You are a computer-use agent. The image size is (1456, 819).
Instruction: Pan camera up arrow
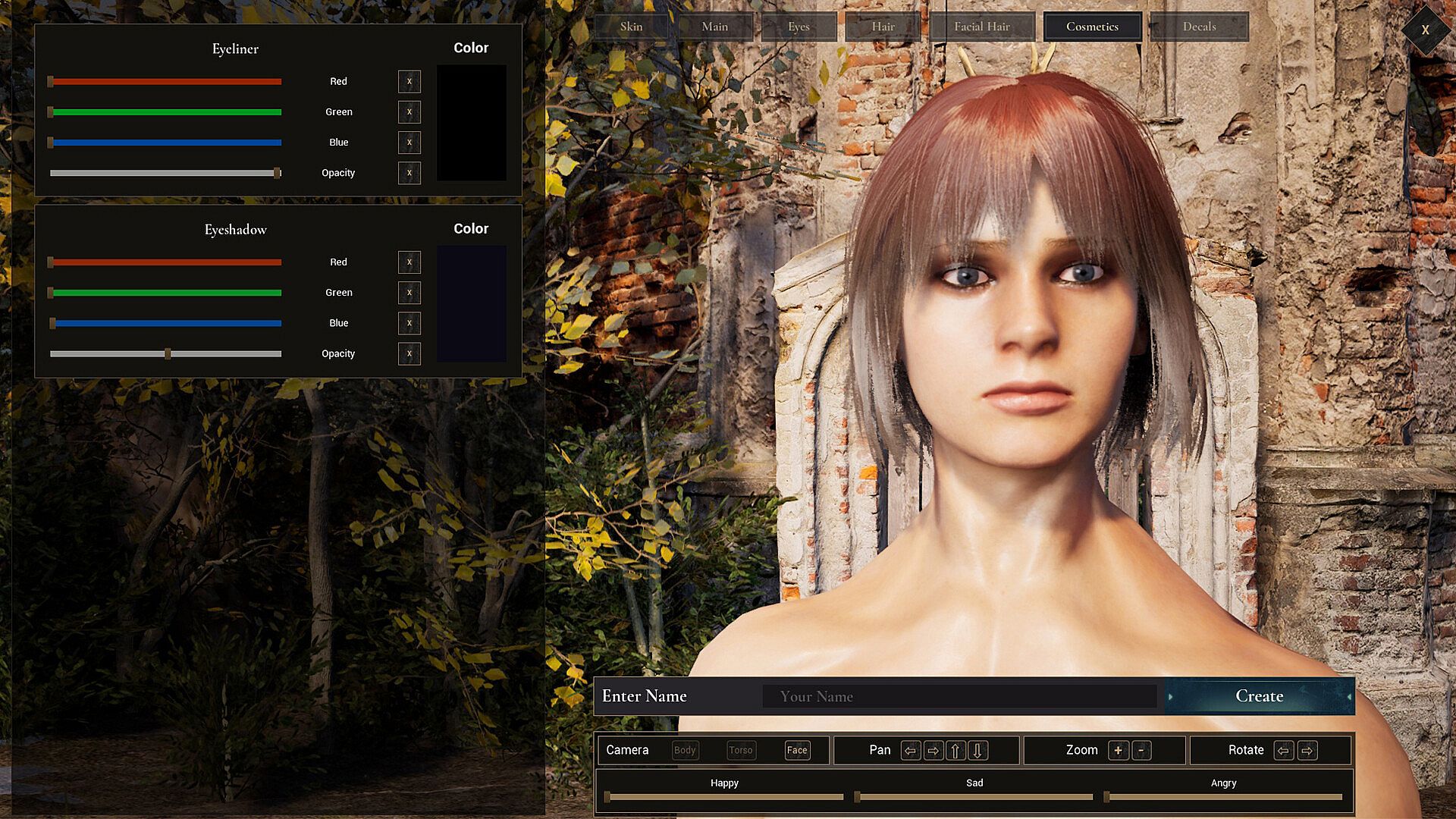(x=955, y=751)
